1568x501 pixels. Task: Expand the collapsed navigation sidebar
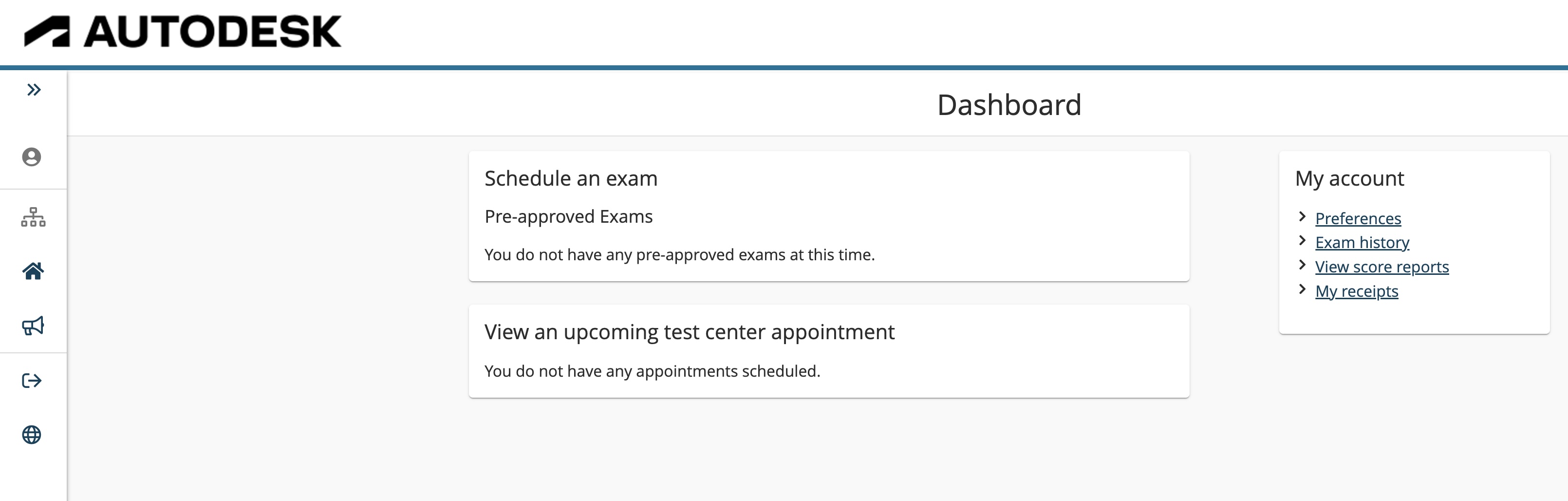(x=34, y=89)
